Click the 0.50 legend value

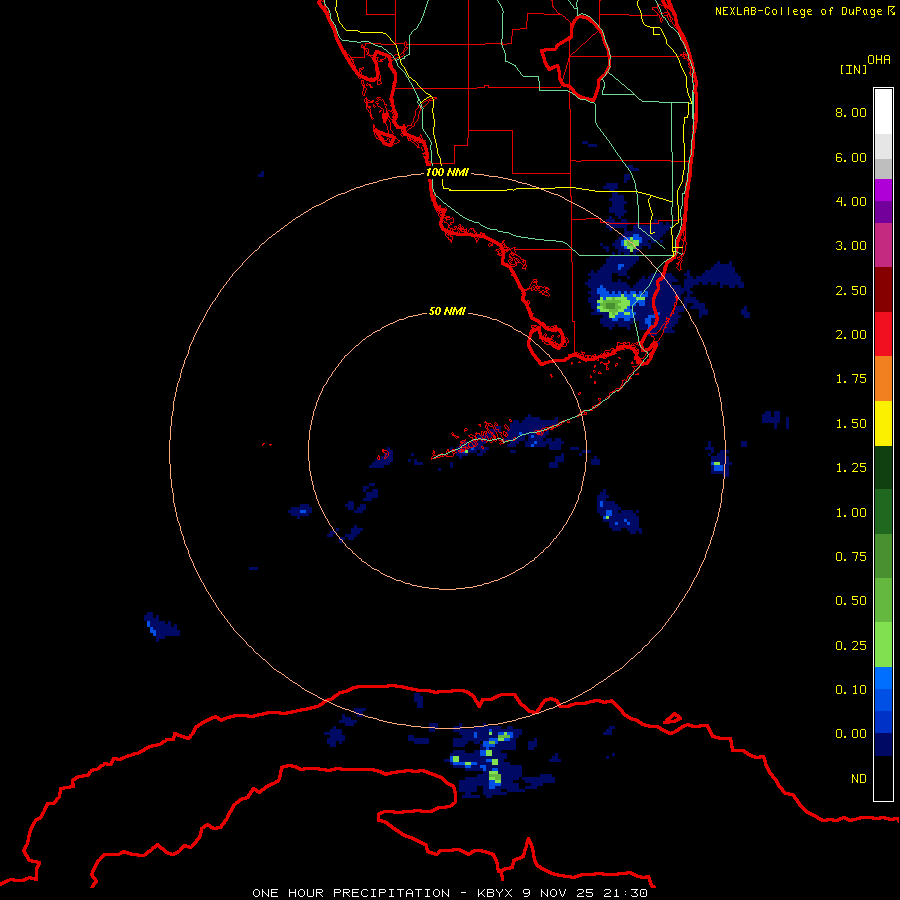point(851,601)
